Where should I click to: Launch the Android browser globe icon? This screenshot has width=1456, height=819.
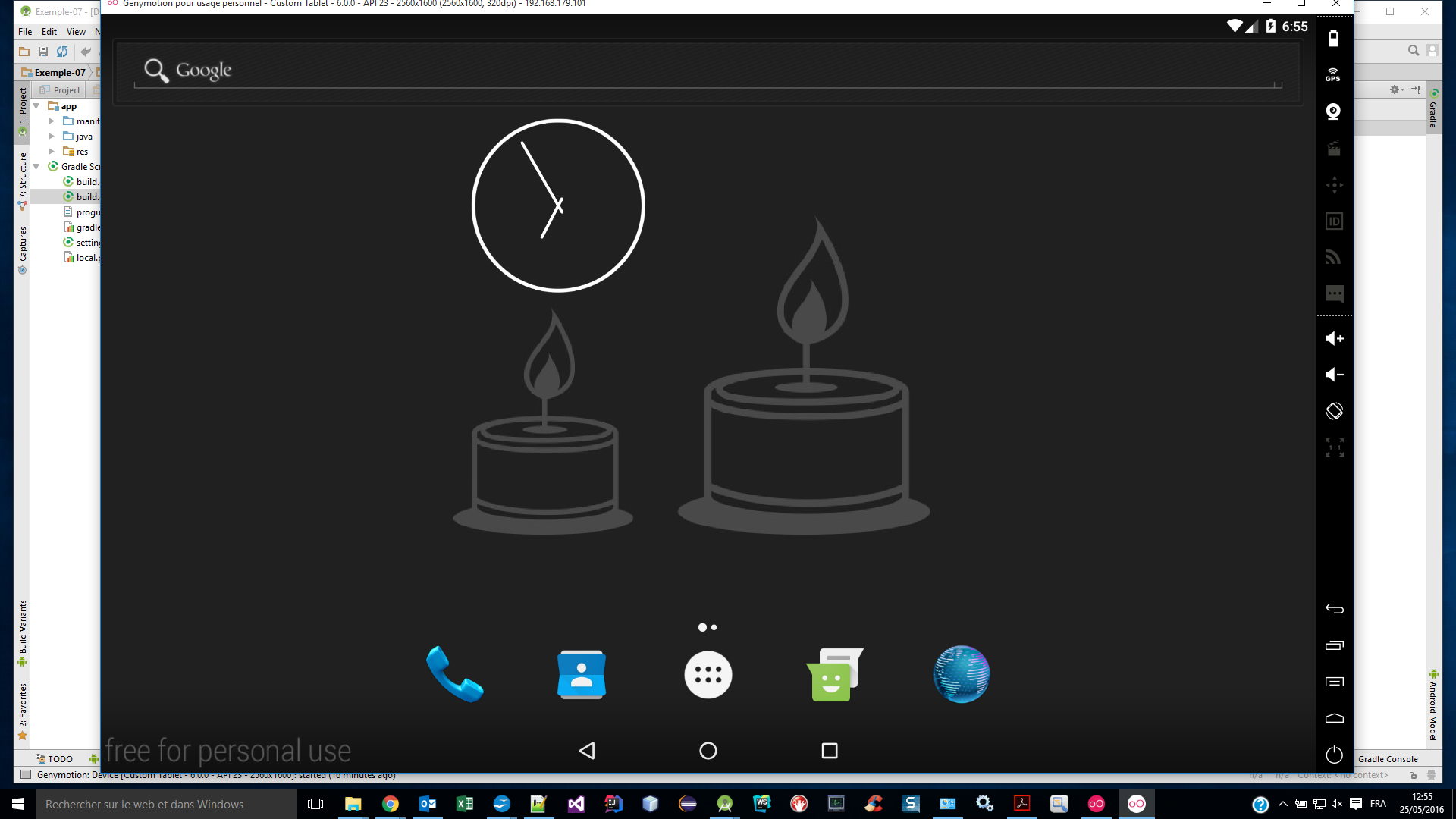961,673
